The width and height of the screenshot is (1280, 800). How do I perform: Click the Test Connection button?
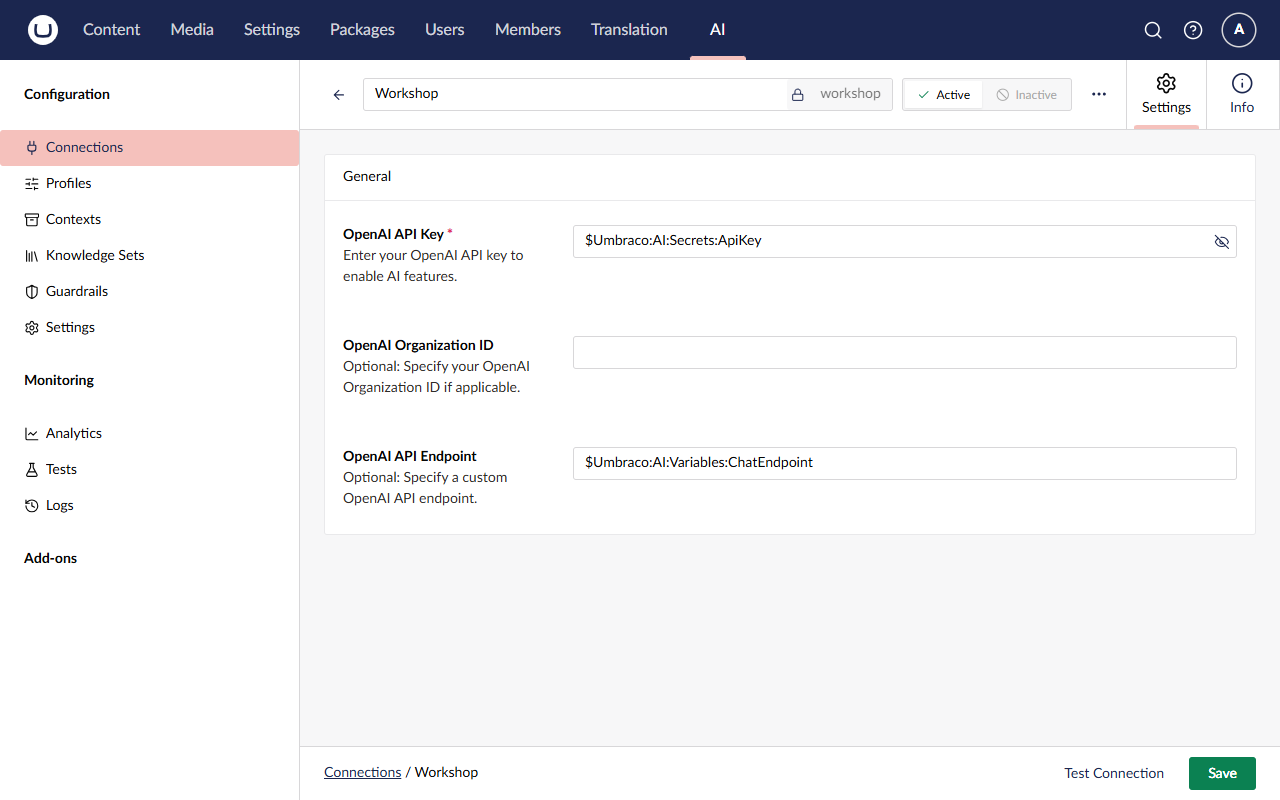coord(1114,773)
